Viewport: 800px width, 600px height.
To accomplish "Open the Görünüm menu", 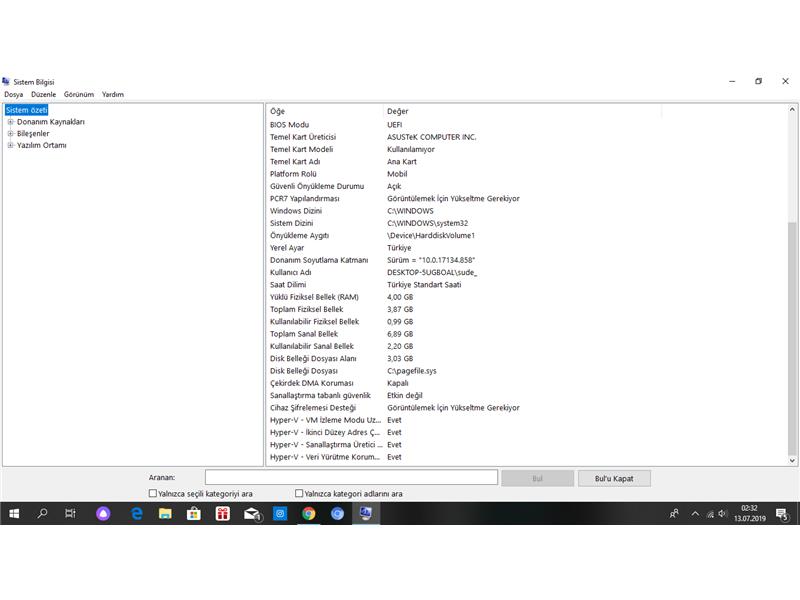I will 79,94.
